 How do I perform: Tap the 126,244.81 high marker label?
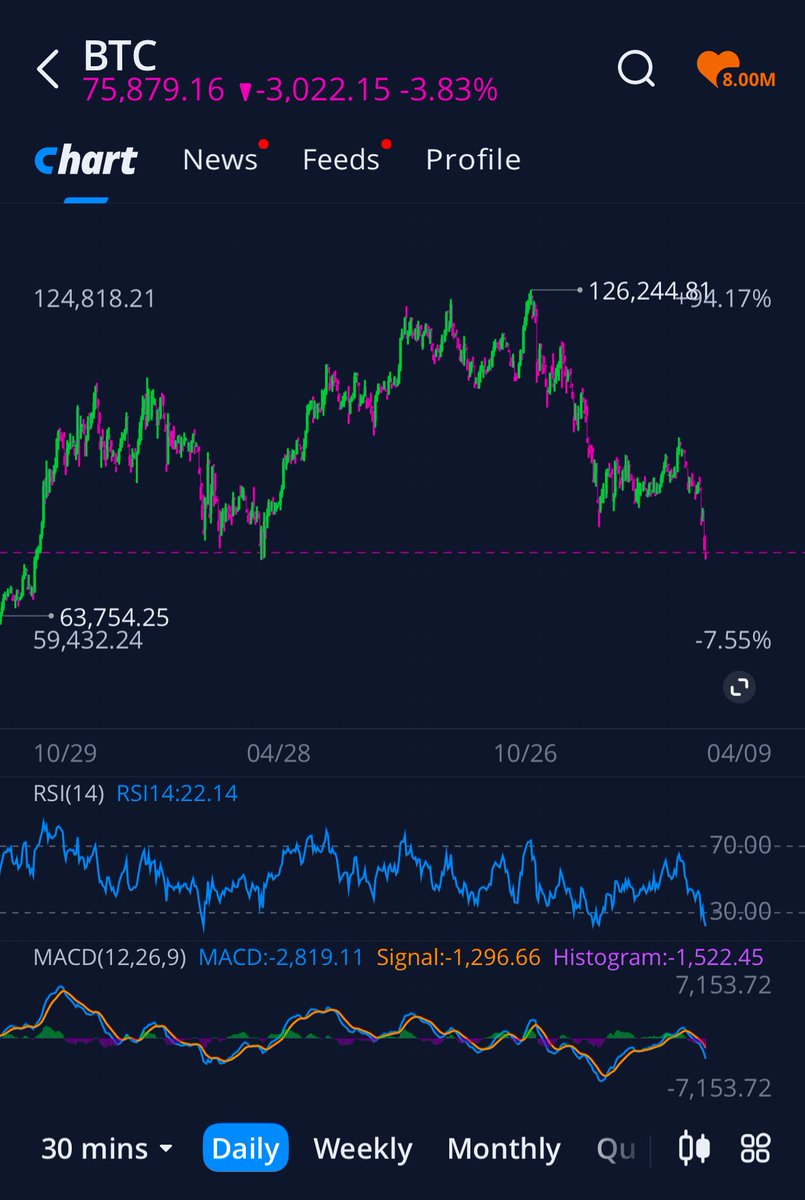tap(650, 291)
